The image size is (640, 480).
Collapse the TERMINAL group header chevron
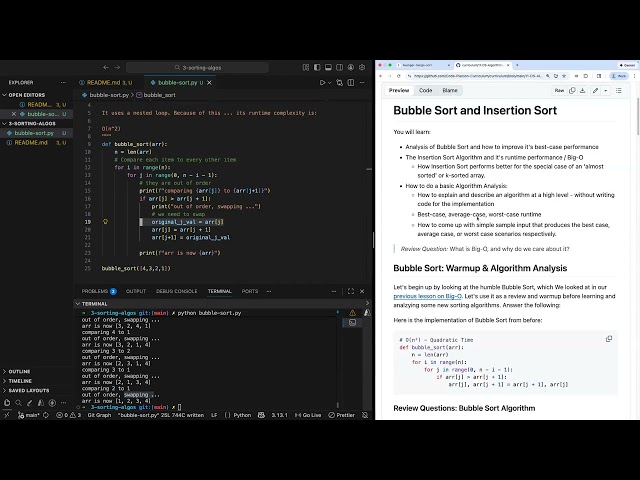pyautogui.click(x=78, y=304)
